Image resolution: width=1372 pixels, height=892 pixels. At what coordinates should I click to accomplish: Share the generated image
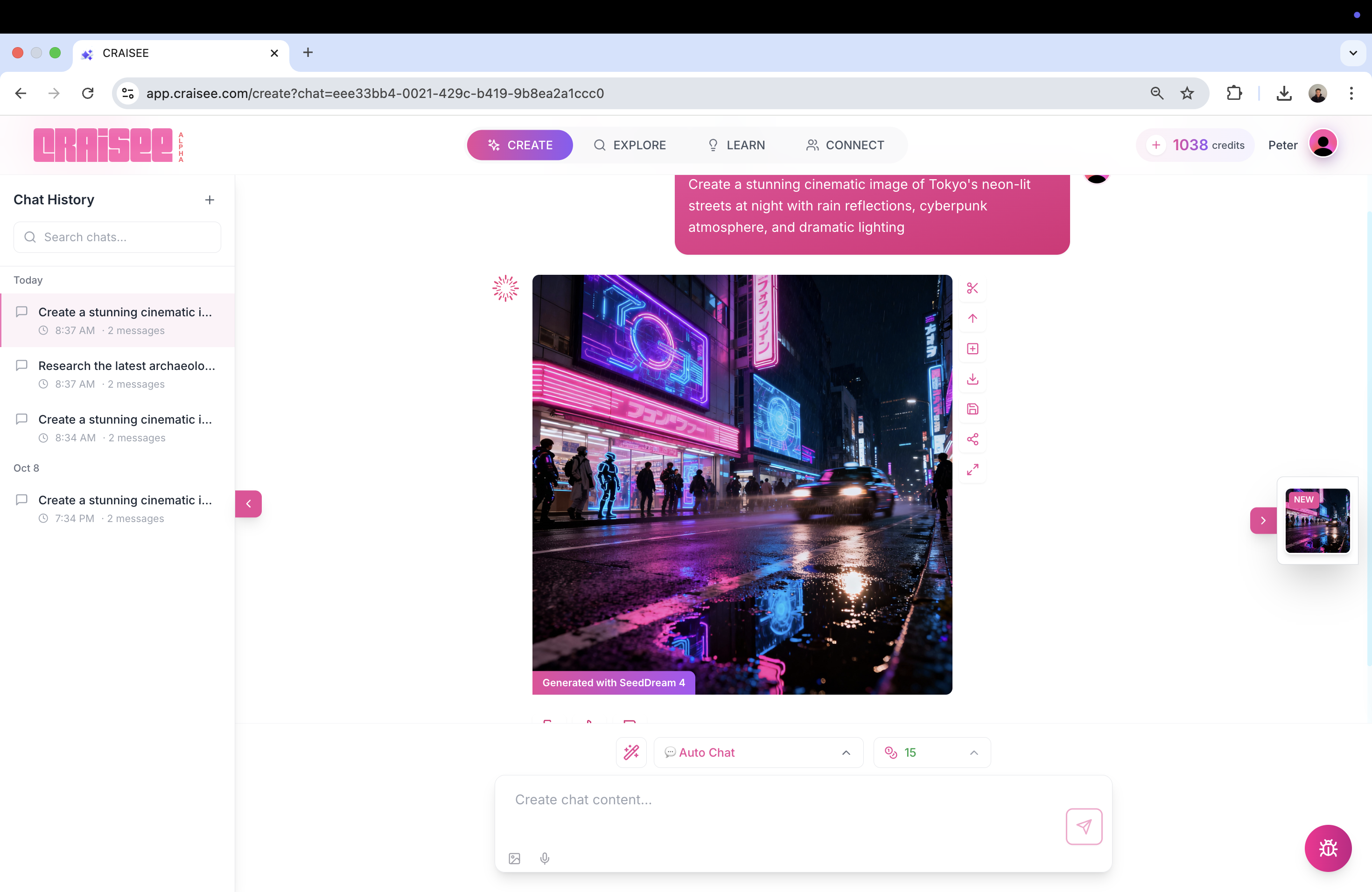click(x=973, y=439)
